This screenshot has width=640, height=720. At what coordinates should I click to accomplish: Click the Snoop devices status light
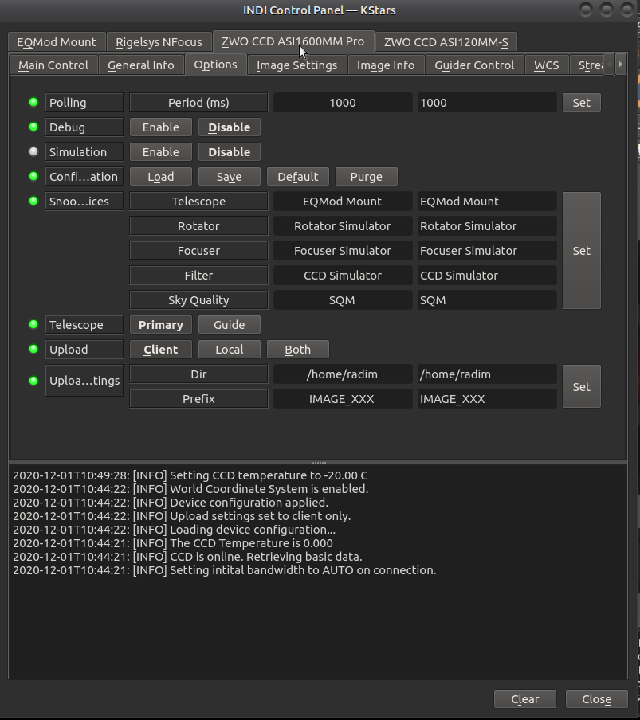tap(33, 201)
